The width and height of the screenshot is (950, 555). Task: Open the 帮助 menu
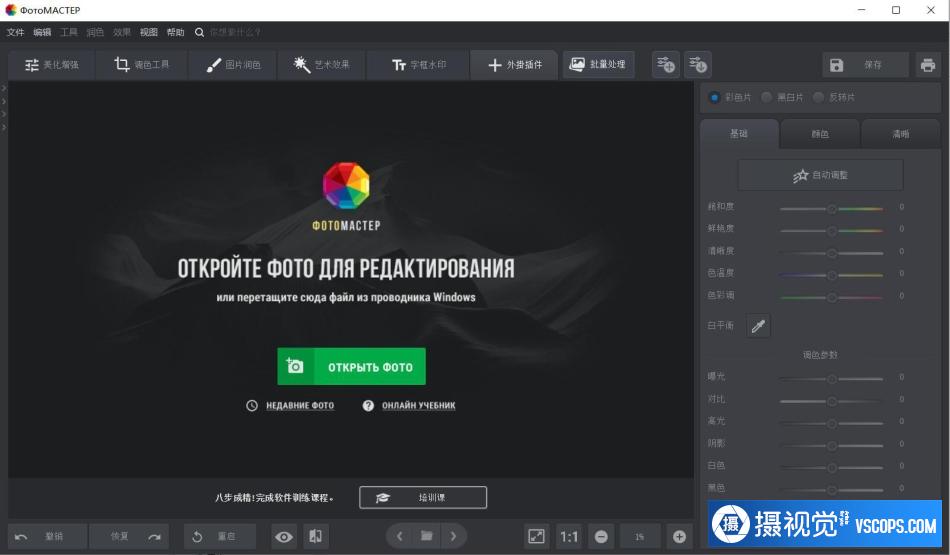point(175,32)
